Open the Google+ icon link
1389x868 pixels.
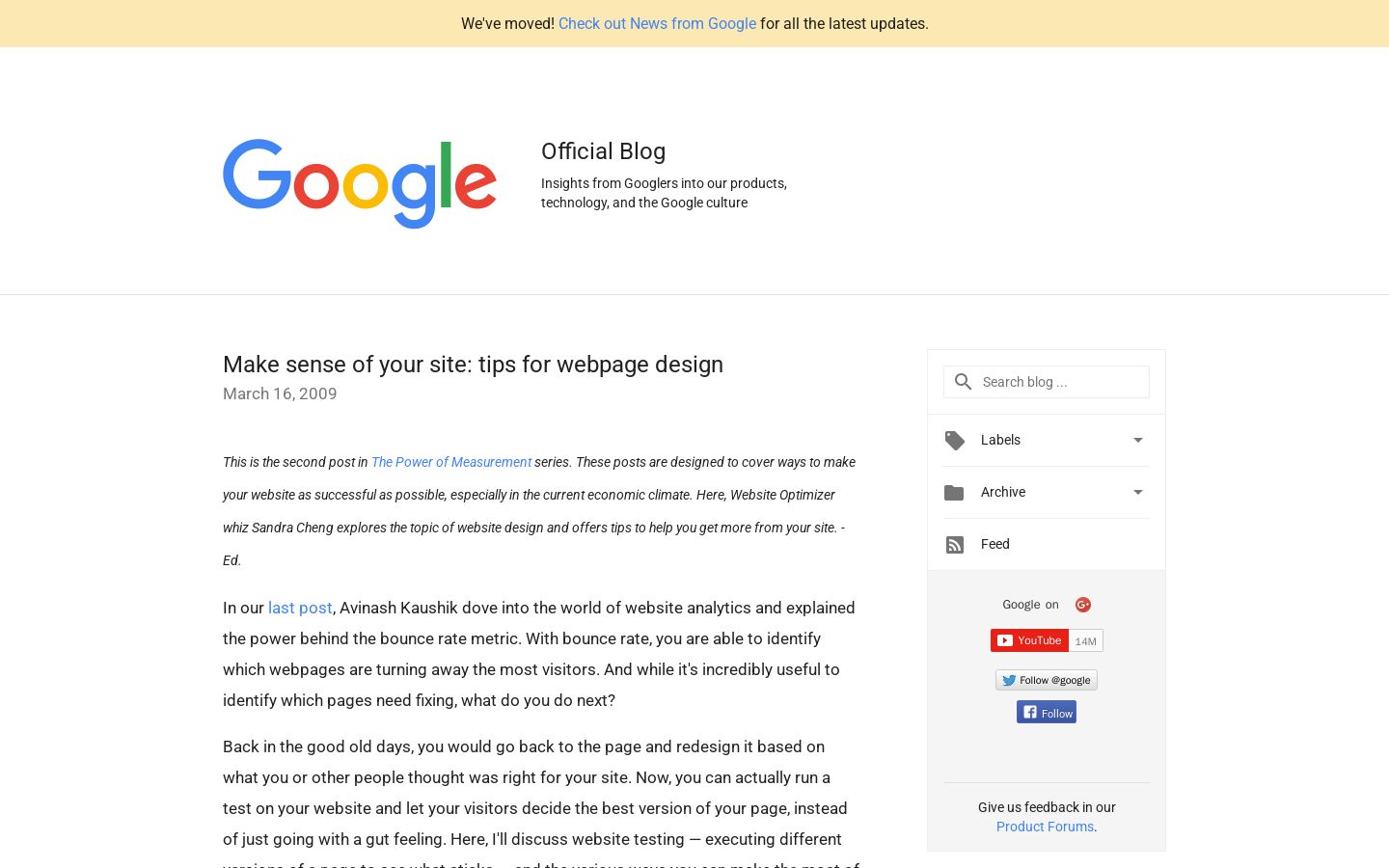(x=1083, y=605)
